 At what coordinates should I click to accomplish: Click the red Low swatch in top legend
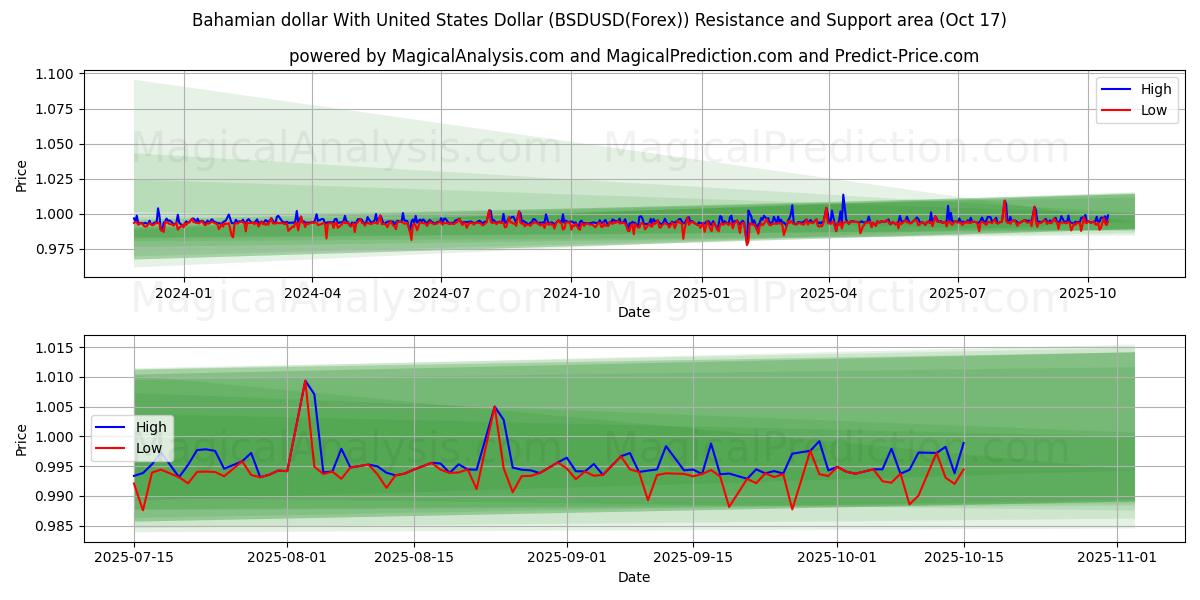coord(1115,110)
